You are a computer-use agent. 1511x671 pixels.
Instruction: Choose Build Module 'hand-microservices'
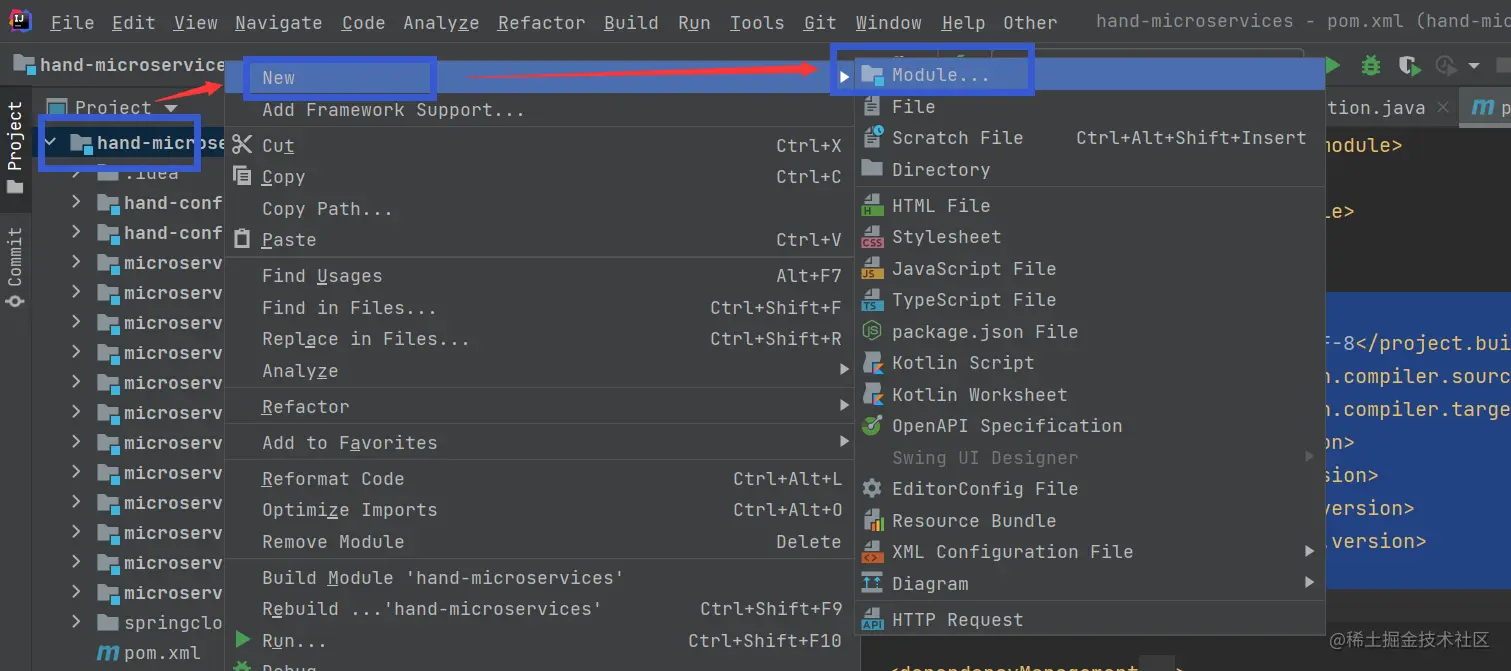540,578
